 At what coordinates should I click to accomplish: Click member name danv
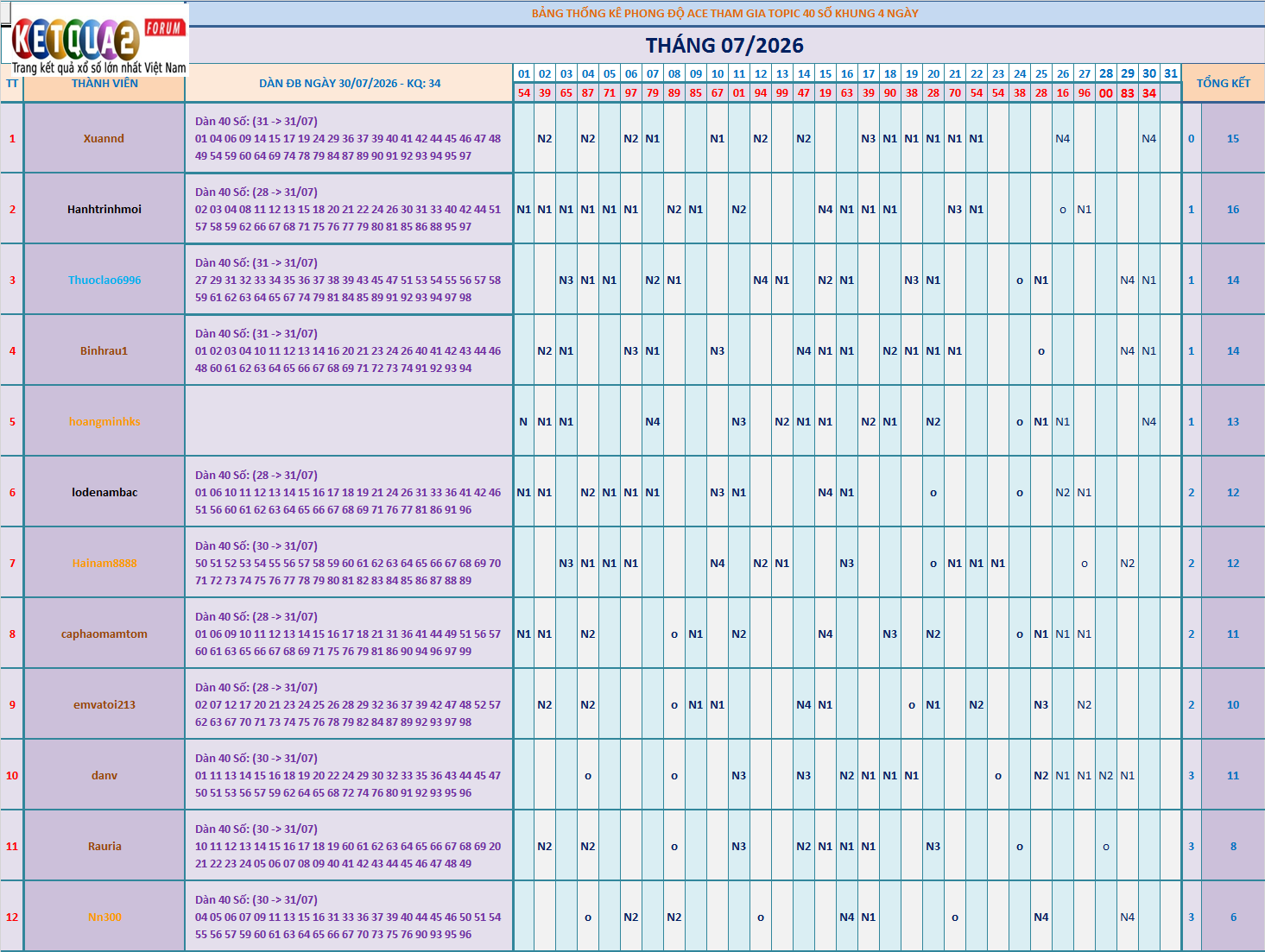pos(104,775)
